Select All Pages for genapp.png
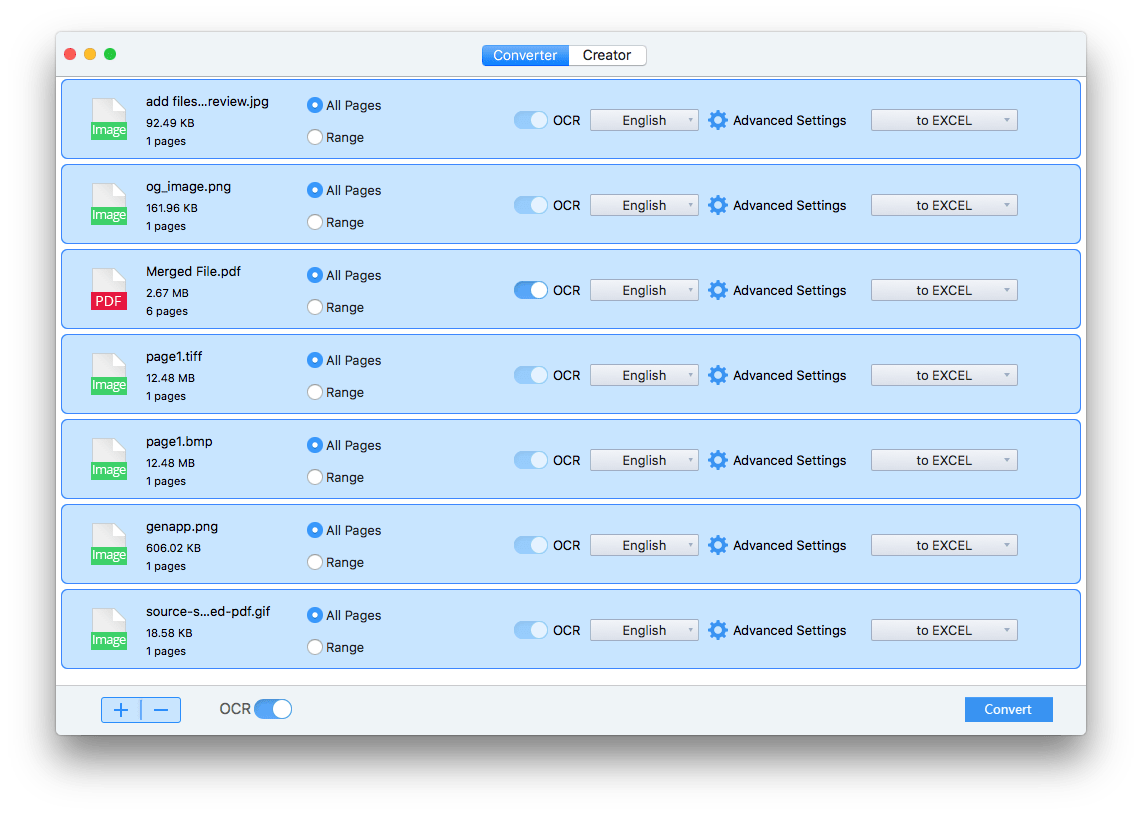1142x815 pixels. [x=316, y=530]
